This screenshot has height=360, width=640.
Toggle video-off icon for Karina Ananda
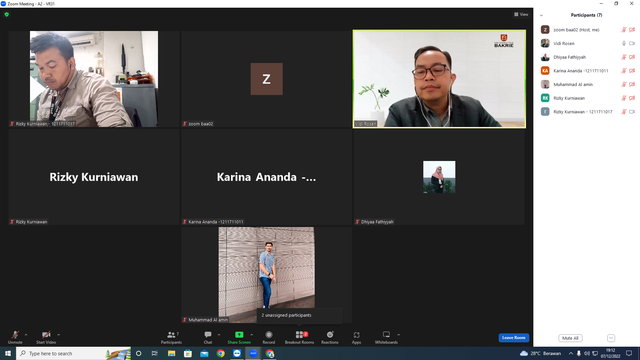click(632, 71)
